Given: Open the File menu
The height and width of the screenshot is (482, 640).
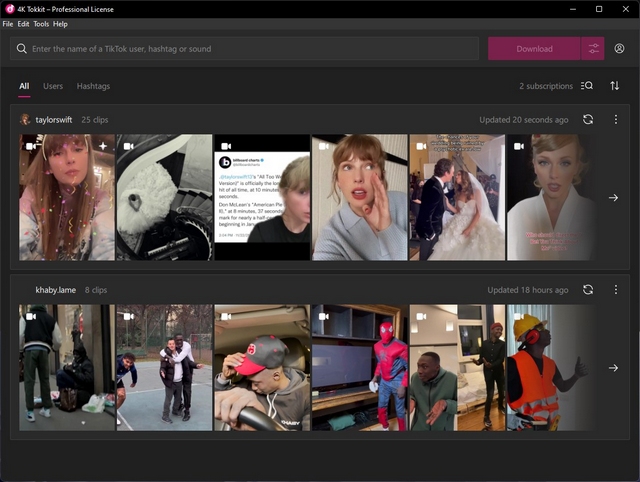Looking at the screenshot, I should click(x=8, y=24).
